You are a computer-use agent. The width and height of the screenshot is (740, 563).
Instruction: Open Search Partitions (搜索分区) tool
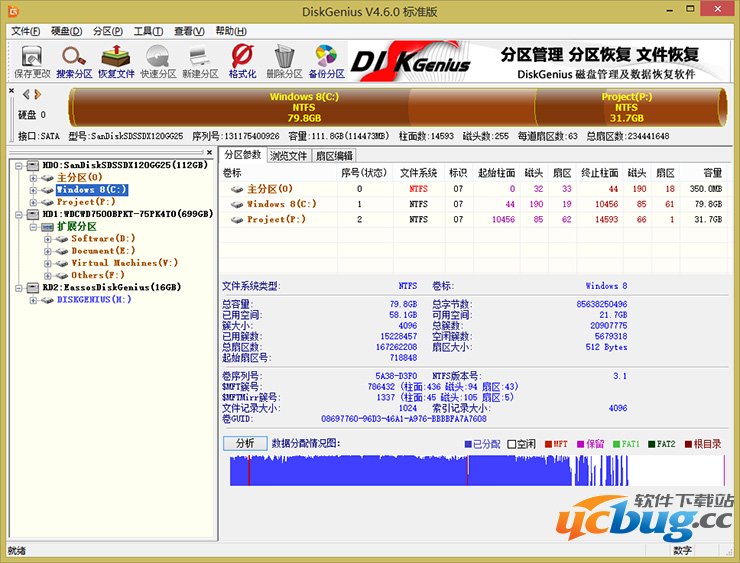point(74,61)
